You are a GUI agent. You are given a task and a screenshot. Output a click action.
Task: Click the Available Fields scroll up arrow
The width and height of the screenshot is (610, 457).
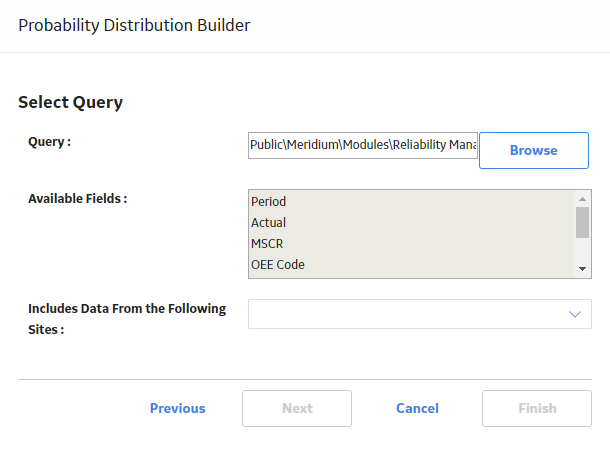pos(582,199)
